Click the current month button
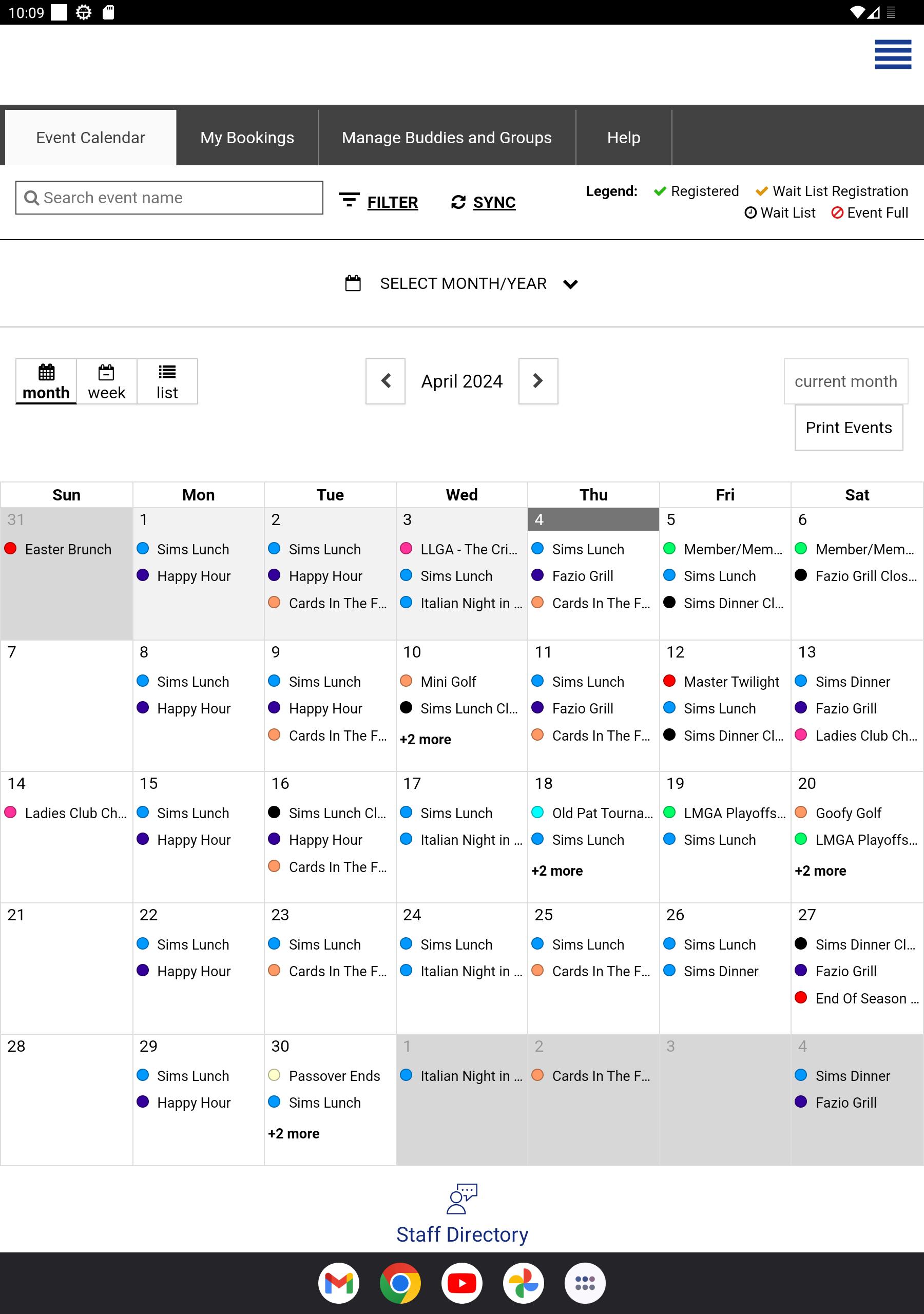Screen dimensions: 924x1314 845,381
